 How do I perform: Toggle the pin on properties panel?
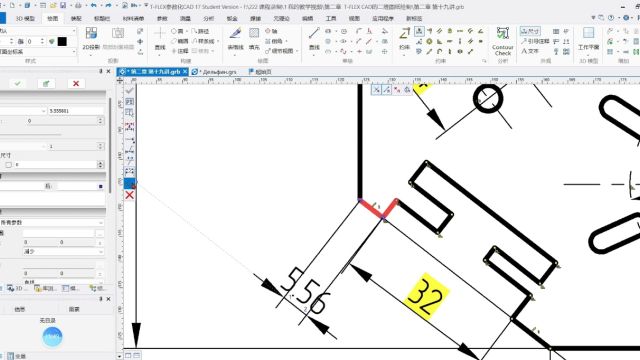pyautogui.click(x=101, y=71)
